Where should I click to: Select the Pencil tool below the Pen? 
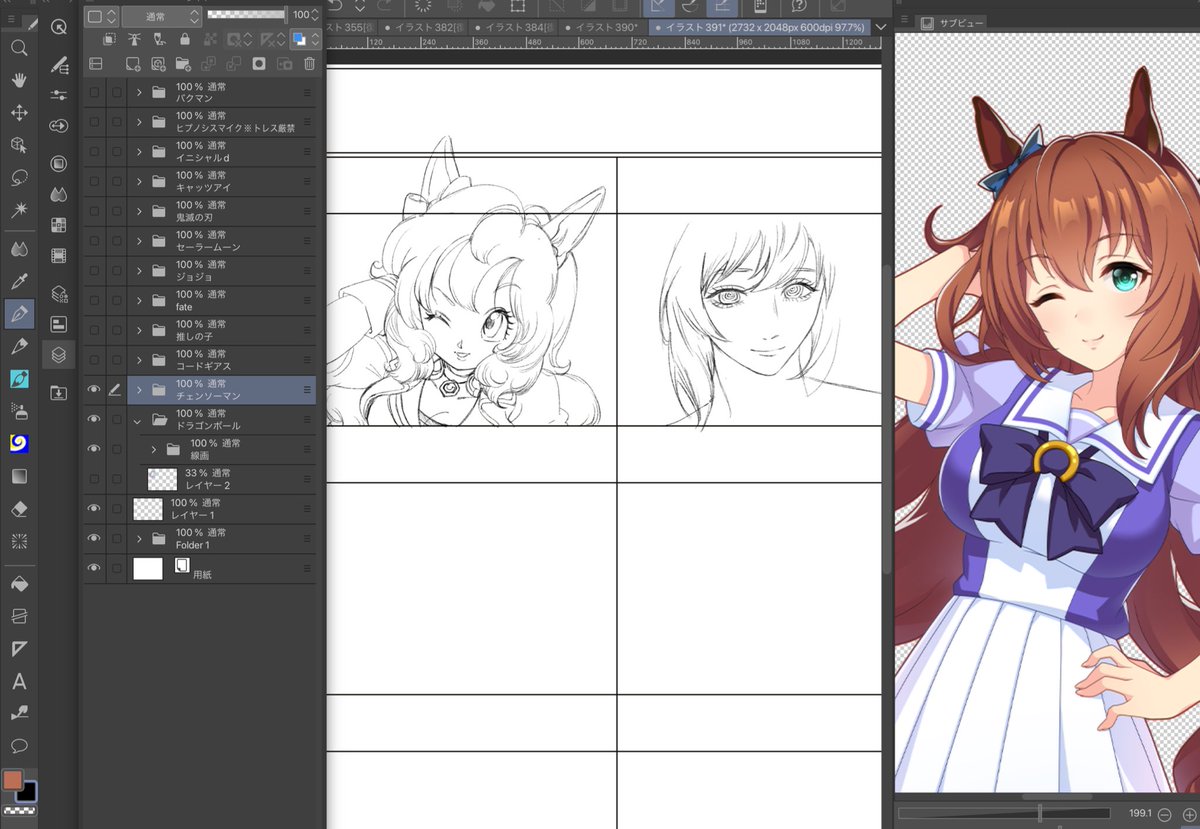(x=19, y=347)
